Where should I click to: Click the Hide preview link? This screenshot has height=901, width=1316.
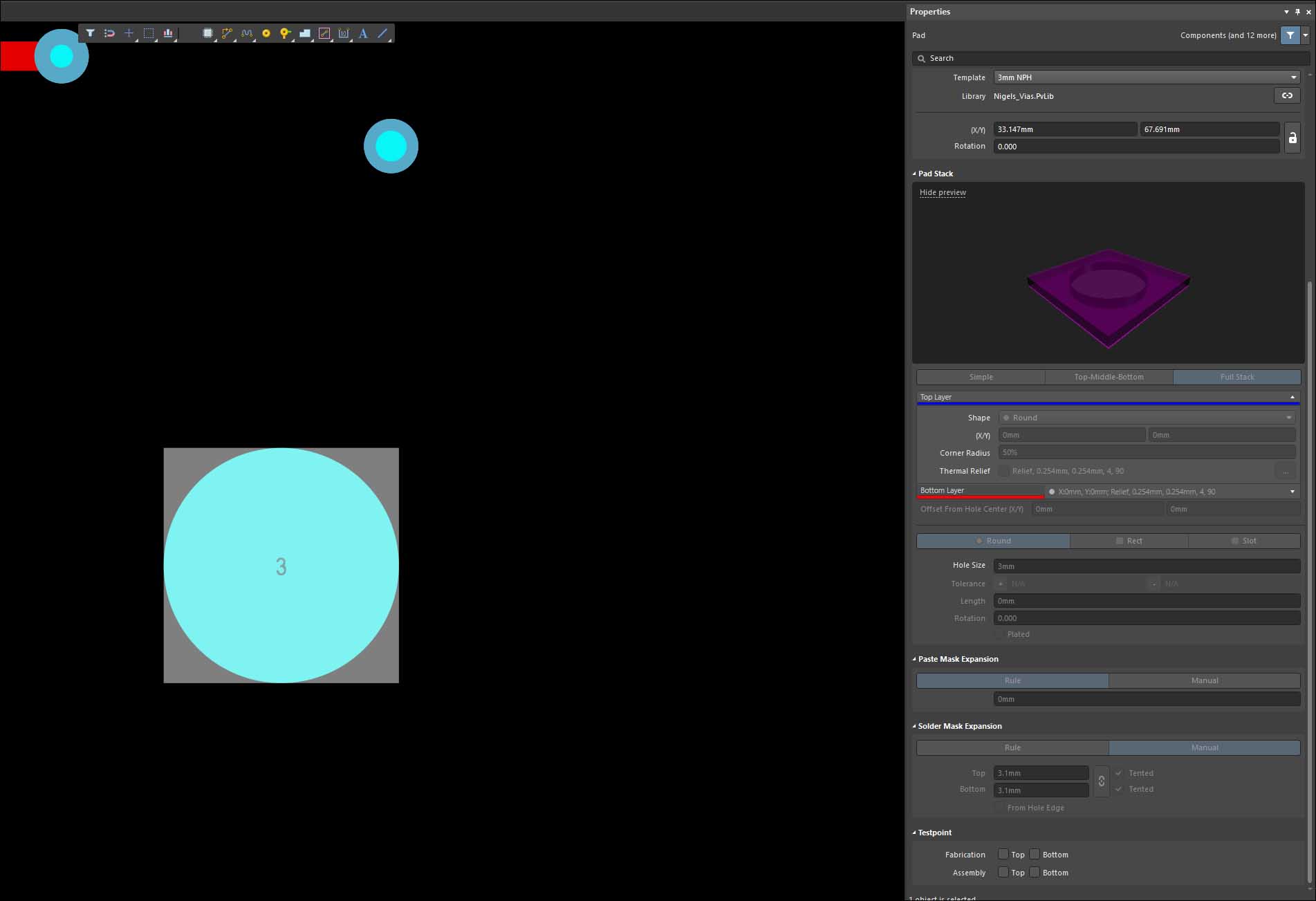(943, 192)
